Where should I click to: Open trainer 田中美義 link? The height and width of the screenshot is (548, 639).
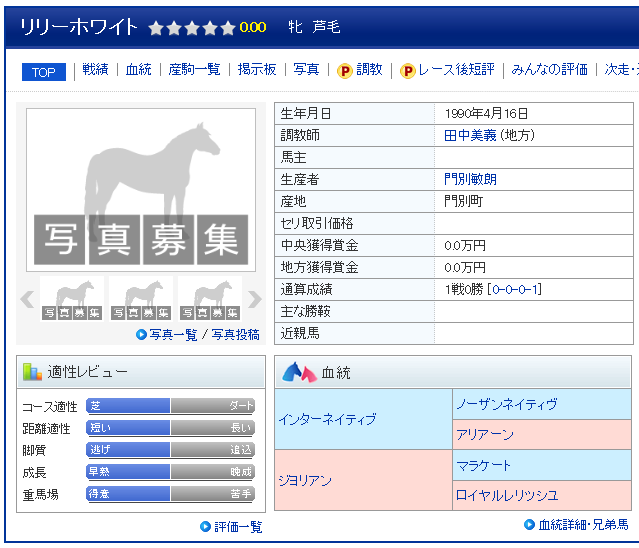470,135
